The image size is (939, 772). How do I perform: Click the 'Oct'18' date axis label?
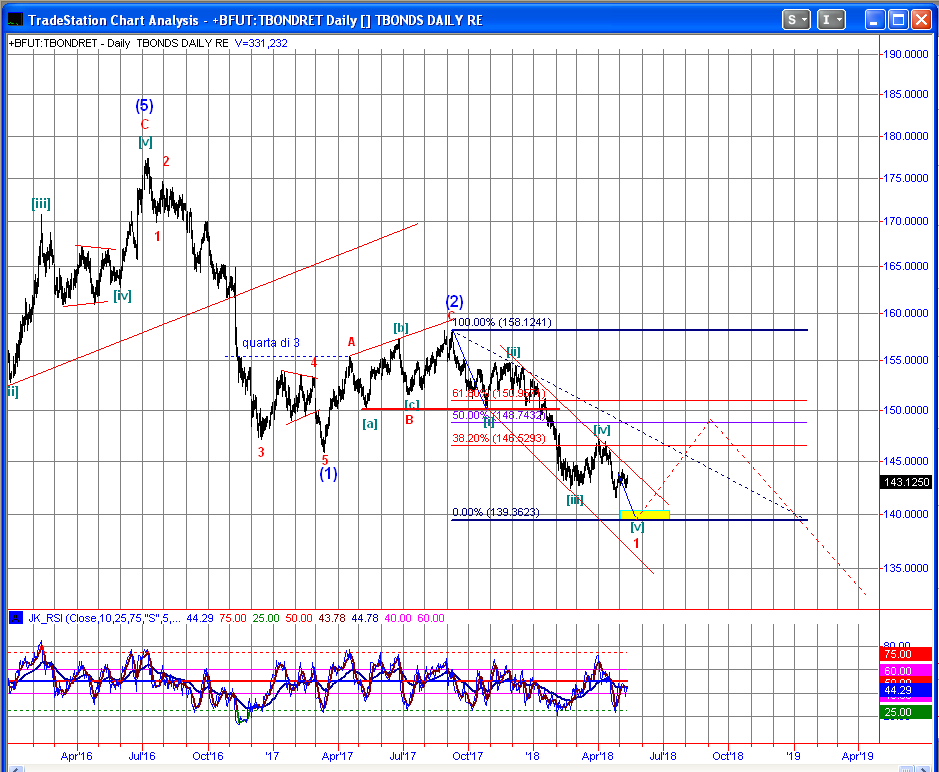click(728, 756)
